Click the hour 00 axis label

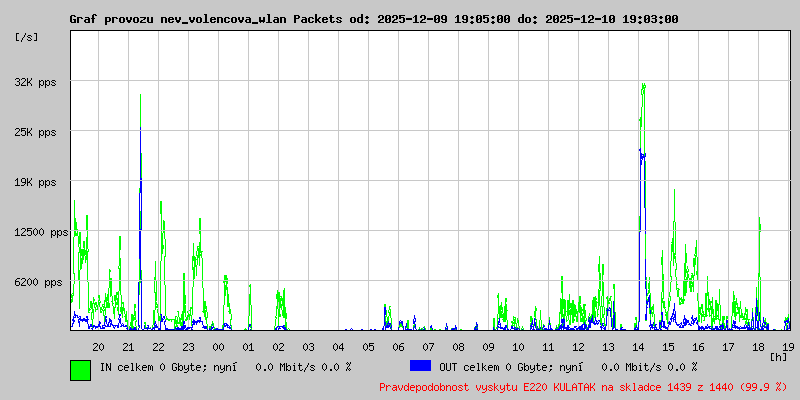[218, 347]
